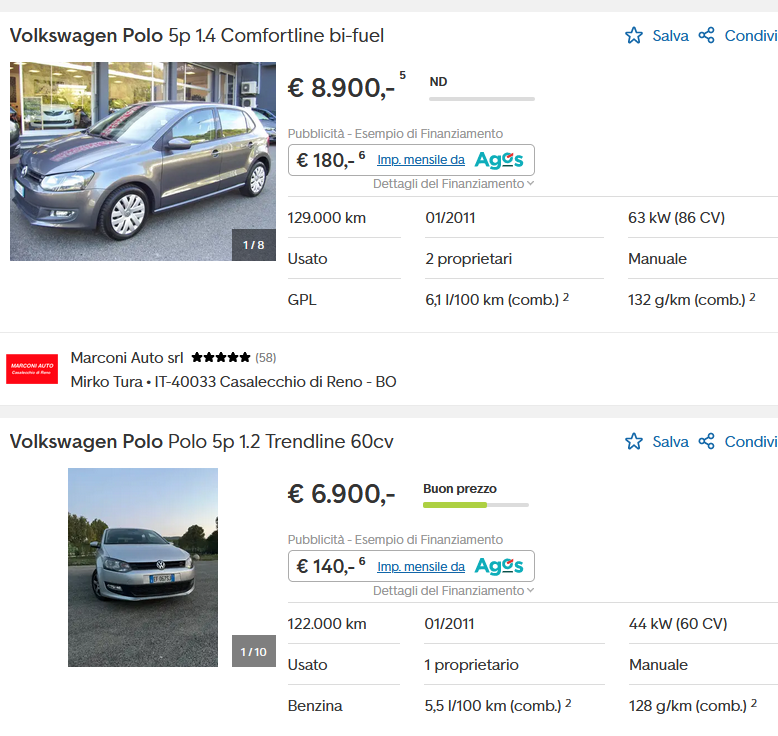Click the Agos logo beside € 140 rate
The width and height of the screenshot is (778, 736).
pyautogui.click(x=498, y=566)
